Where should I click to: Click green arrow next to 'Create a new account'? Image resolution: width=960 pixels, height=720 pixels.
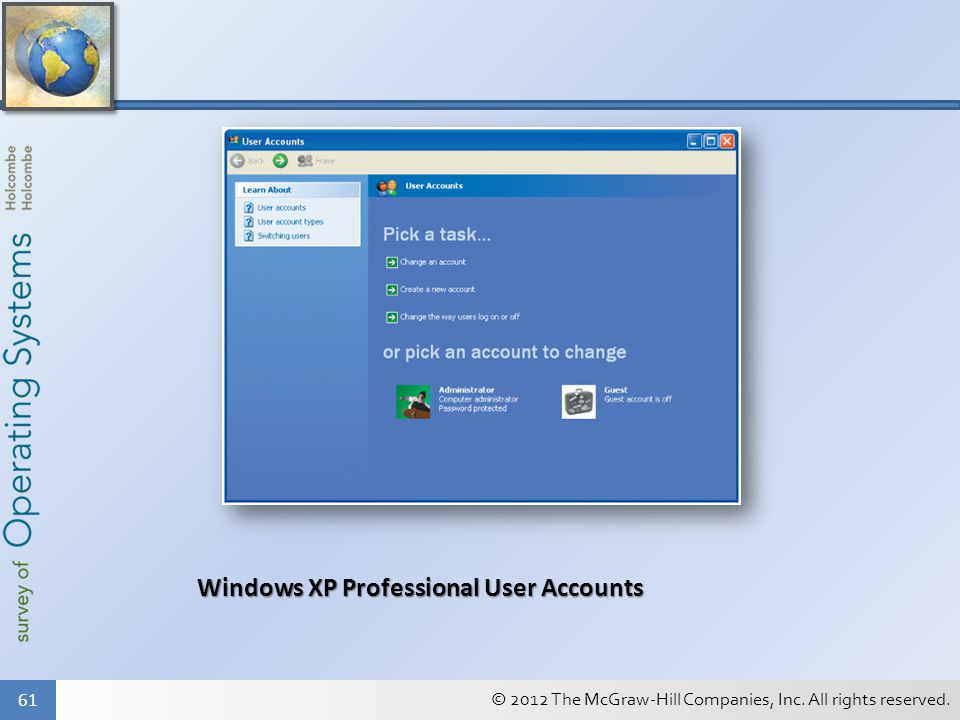point(392,290)
